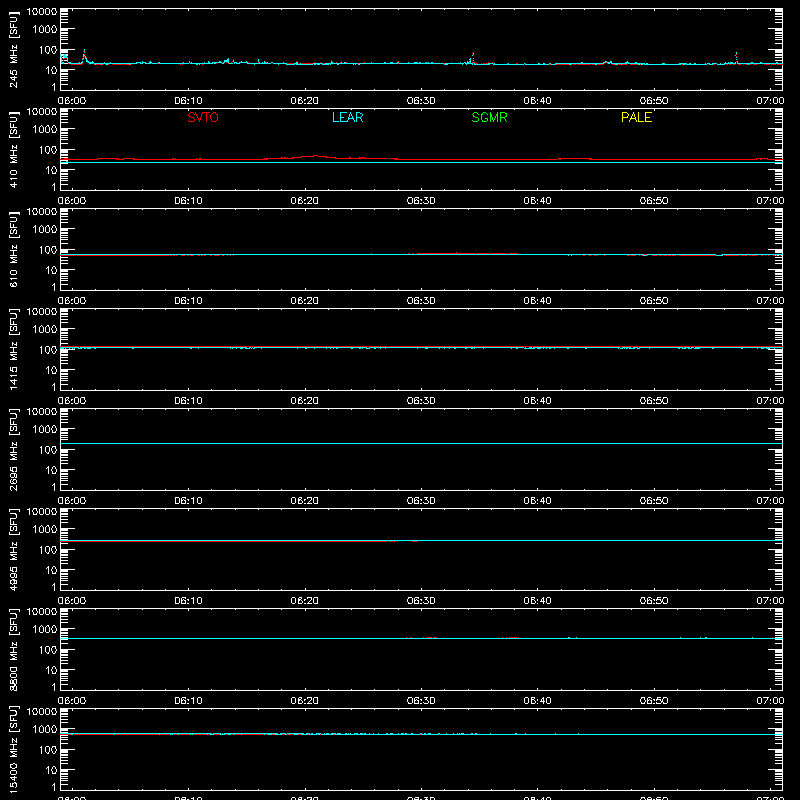800x800 pixels.
Task: Click 07:00 tick under the 8800 MHz plot
Action: point(770,701)
